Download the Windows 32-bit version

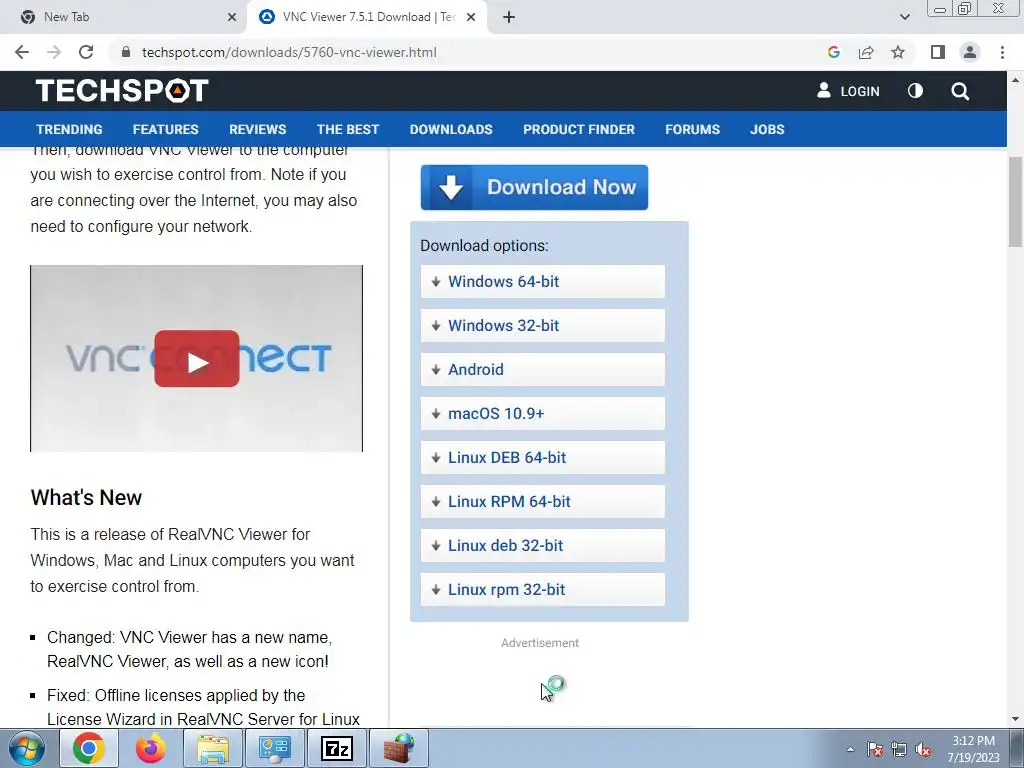[543, 325]
